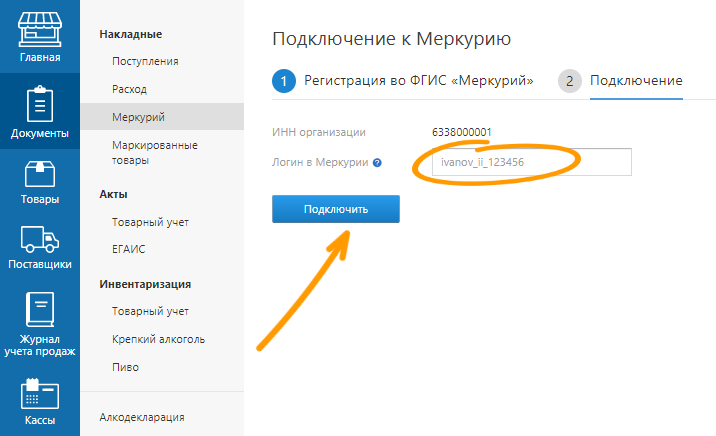
Task: Open Расход in the sidebar menu
Action: tap(129, 89)
